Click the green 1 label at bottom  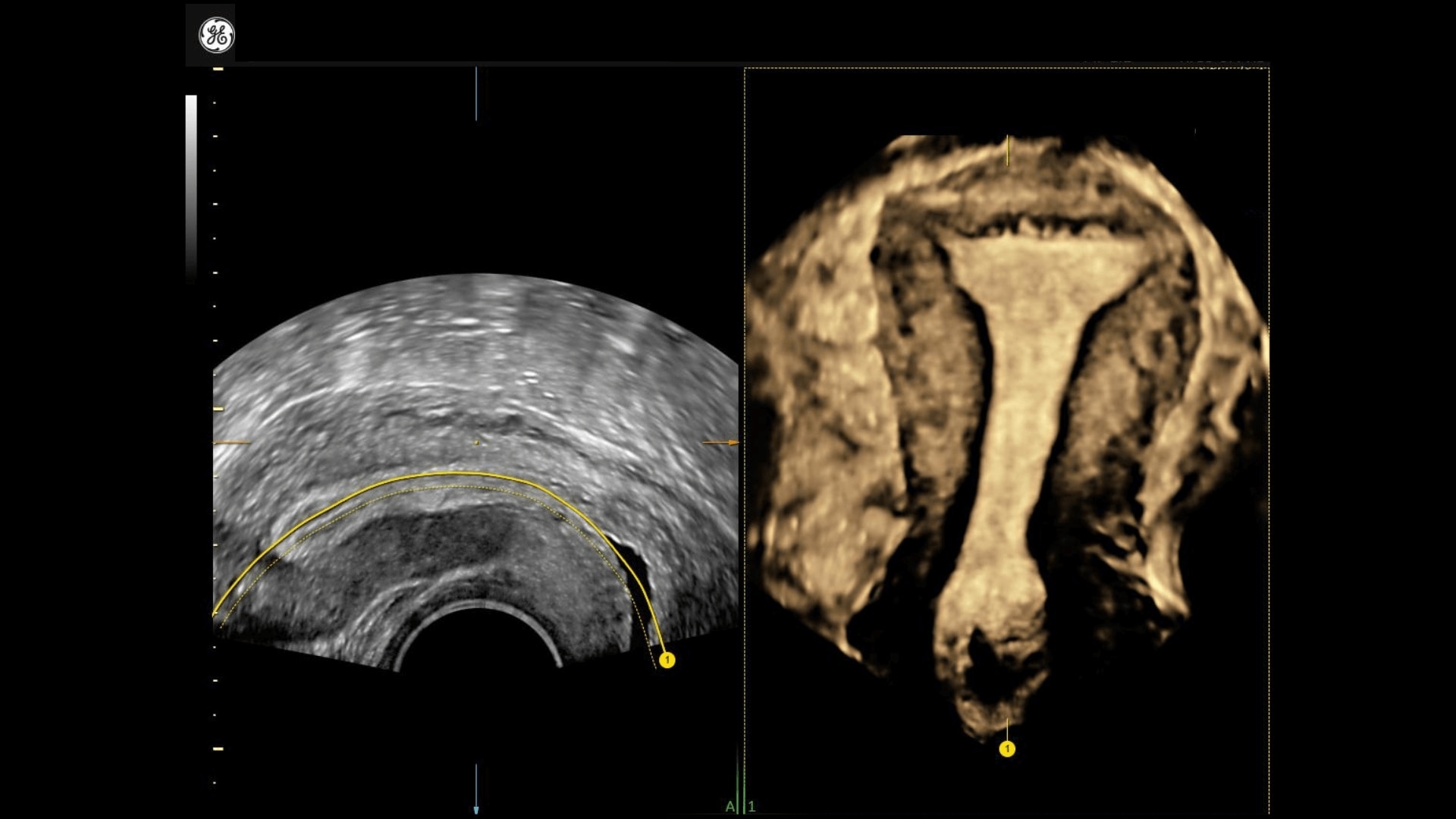[752, 806]
